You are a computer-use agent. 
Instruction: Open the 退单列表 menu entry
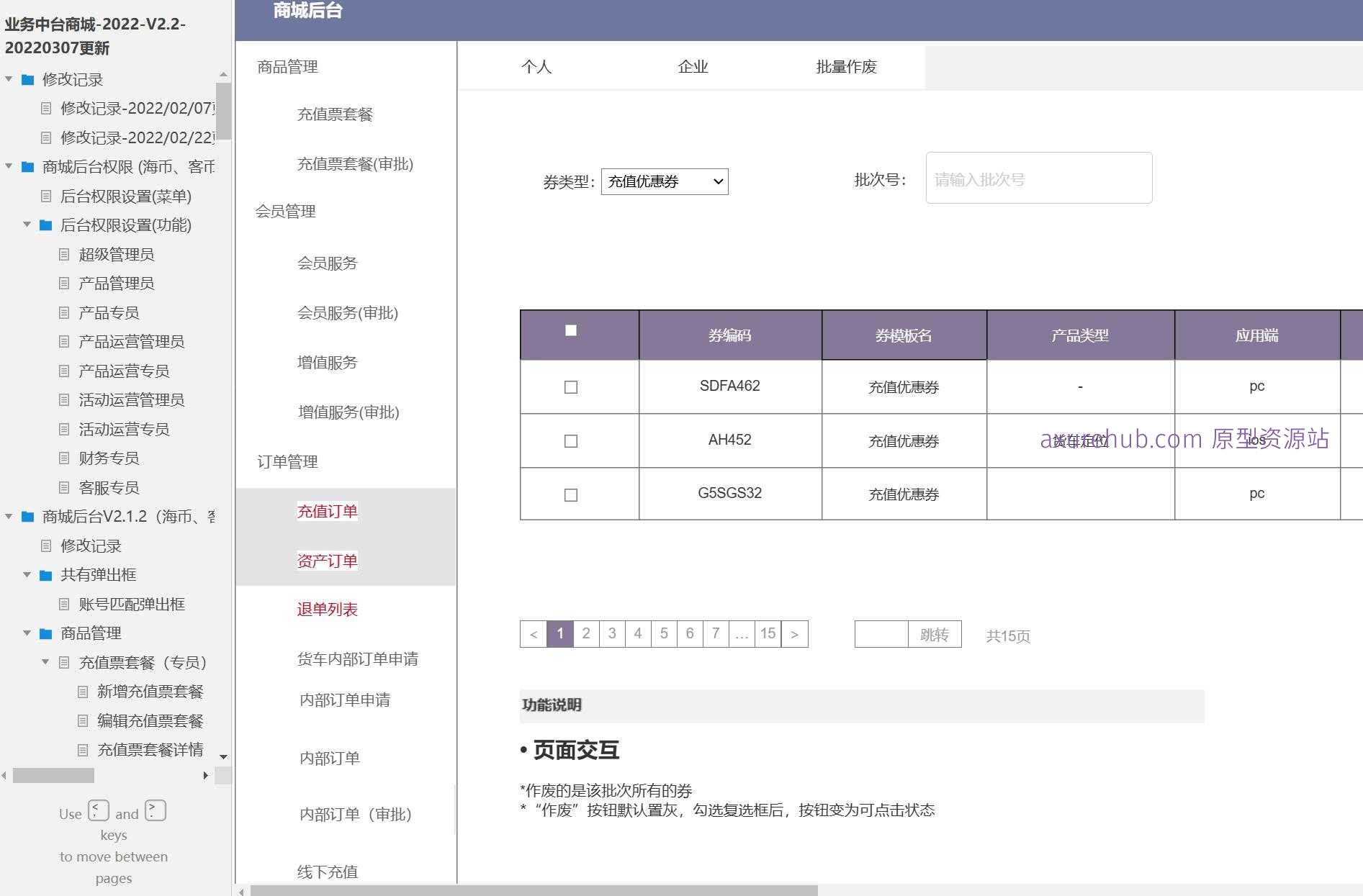pyautogui.click(x=328, y=609)
